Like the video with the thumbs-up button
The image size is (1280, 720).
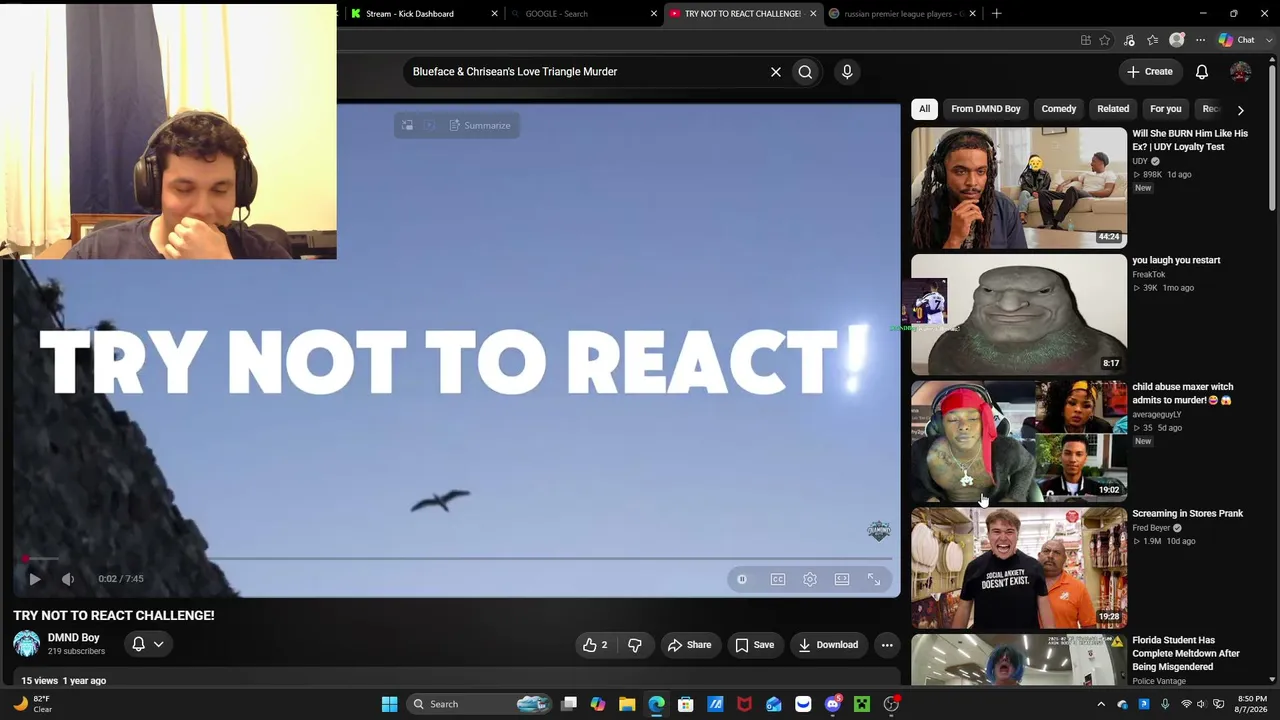tap(596, 645)
